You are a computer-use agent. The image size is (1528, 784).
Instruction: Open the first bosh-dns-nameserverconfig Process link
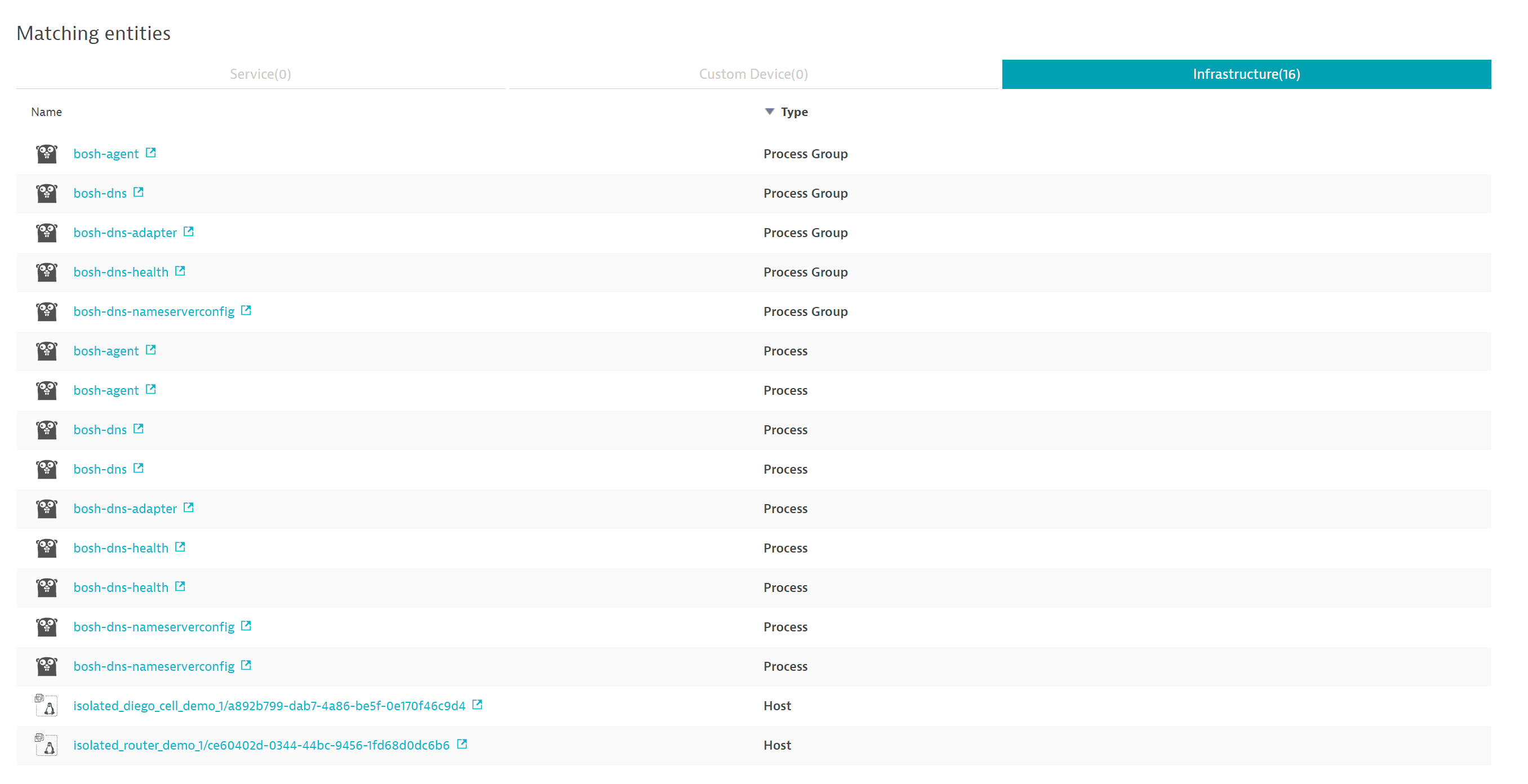154,627
